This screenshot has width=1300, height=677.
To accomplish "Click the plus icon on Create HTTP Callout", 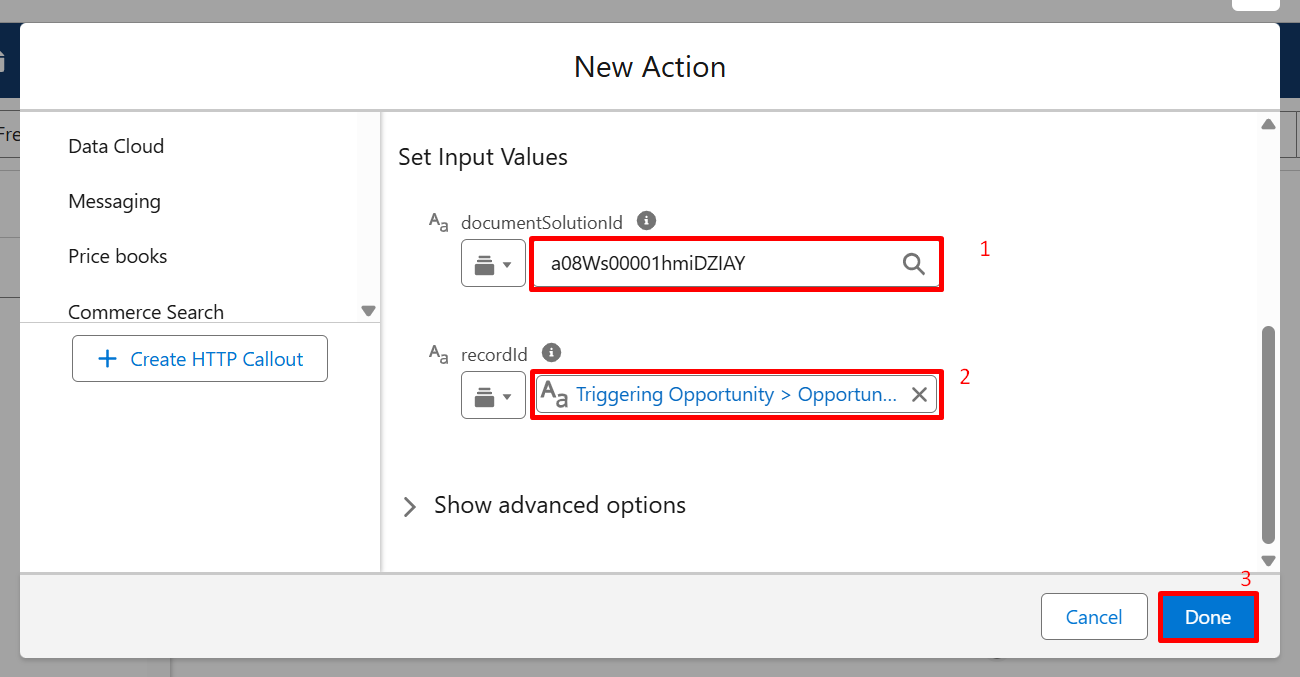I will [x=108, y=359].
